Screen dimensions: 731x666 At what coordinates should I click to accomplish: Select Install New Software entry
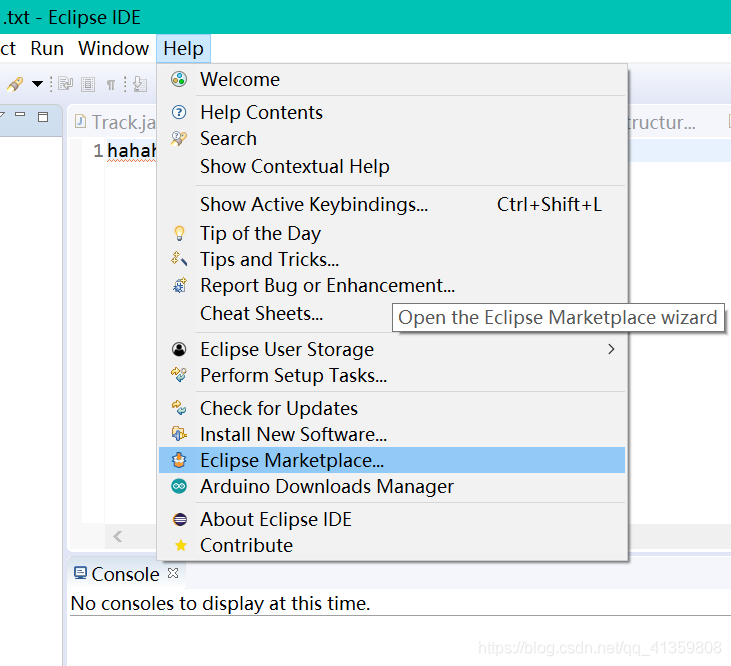392,434
